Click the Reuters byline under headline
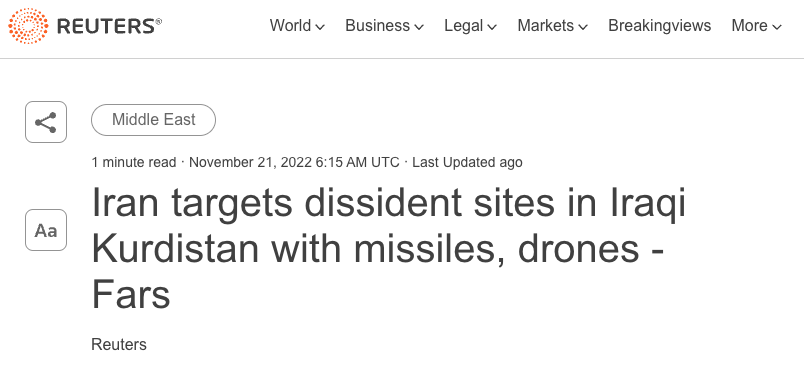The image size is (804, 379). tap(119, 344)
